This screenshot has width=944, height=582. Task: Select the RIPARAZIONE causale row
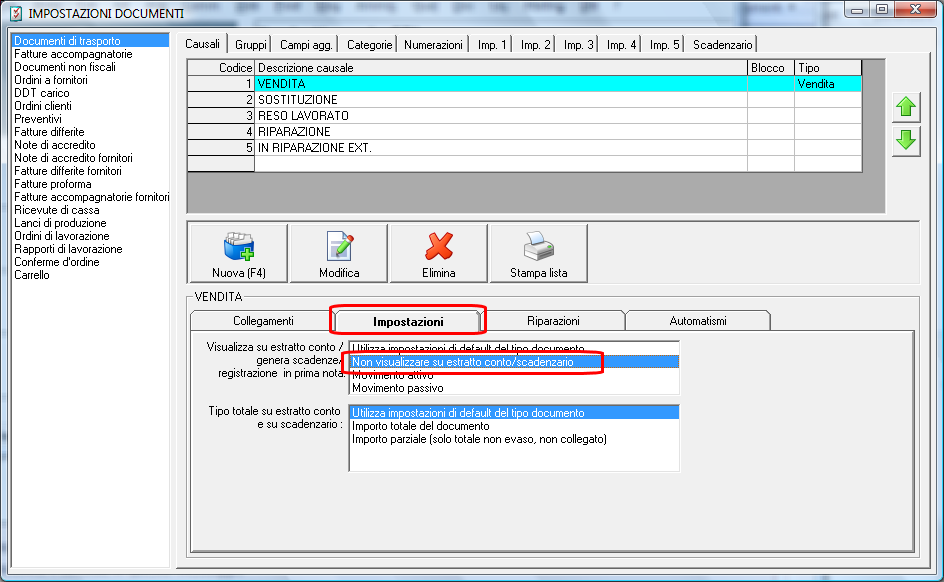(524, 132)
